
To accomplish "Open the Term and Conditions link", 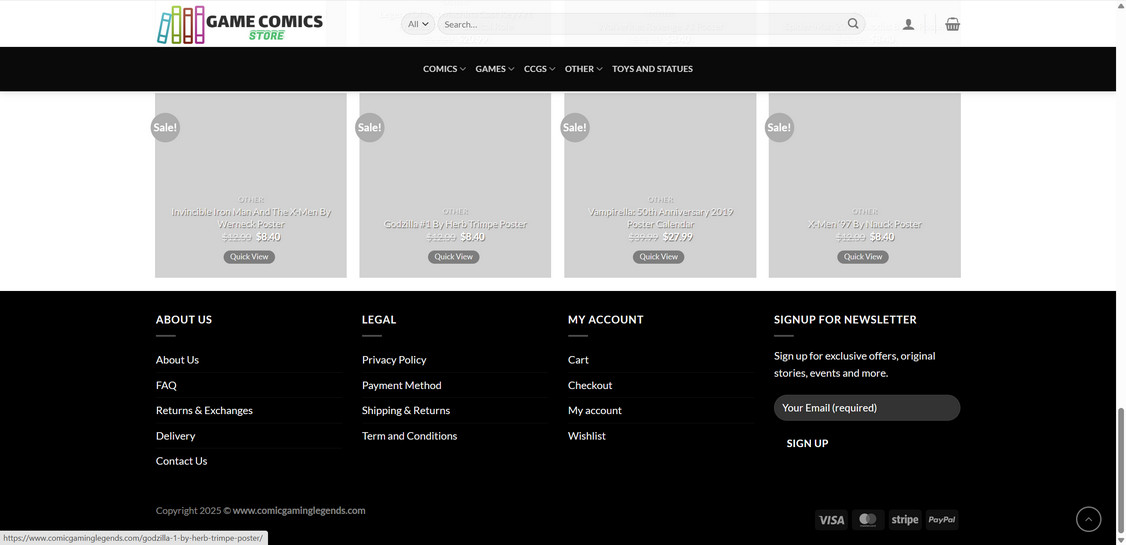I will point(409,436).
